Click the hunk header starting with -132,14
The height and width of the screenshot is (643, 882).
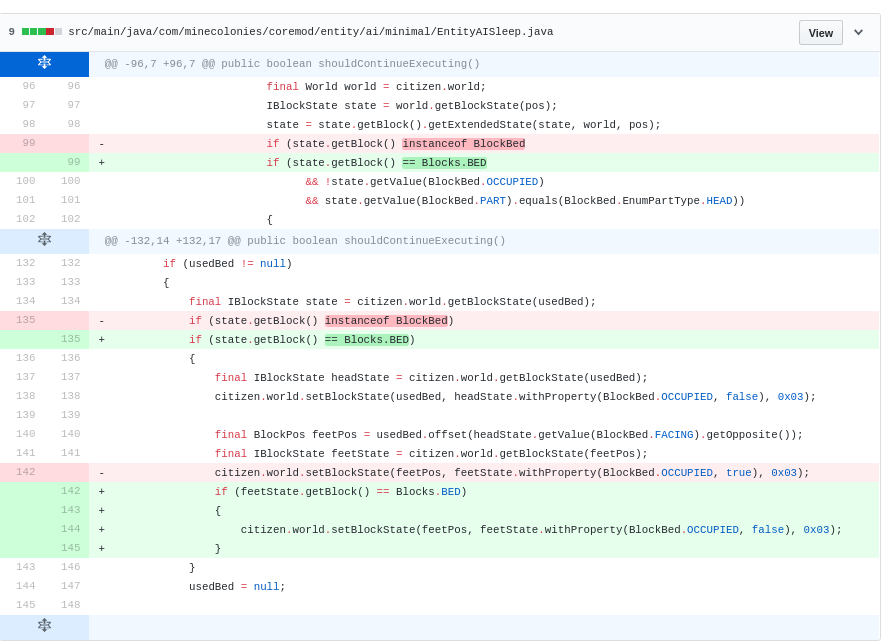coord(305,241)
